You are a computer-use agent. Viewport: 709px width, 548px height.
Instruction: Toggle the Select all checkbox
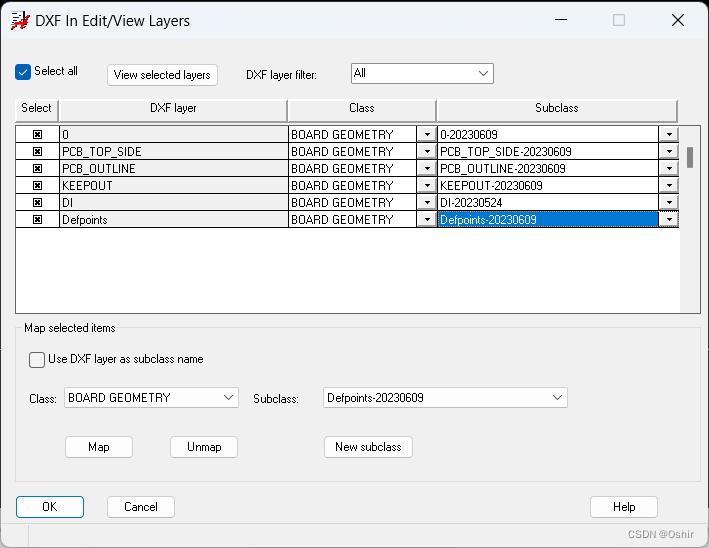coord(24,72)
